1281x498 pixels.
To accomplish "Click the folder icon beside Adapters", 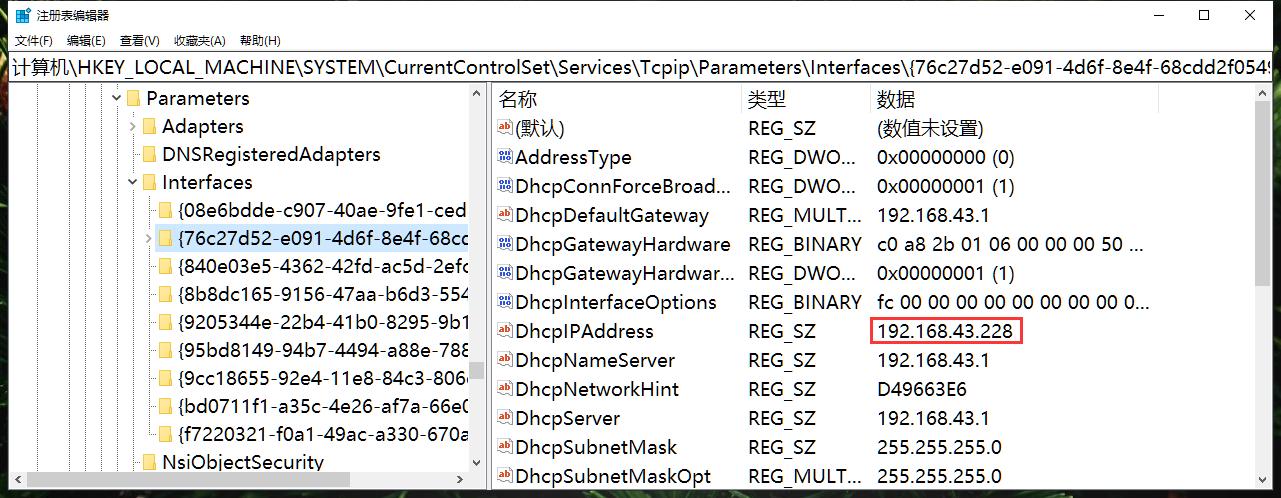I will pos(149,127).
